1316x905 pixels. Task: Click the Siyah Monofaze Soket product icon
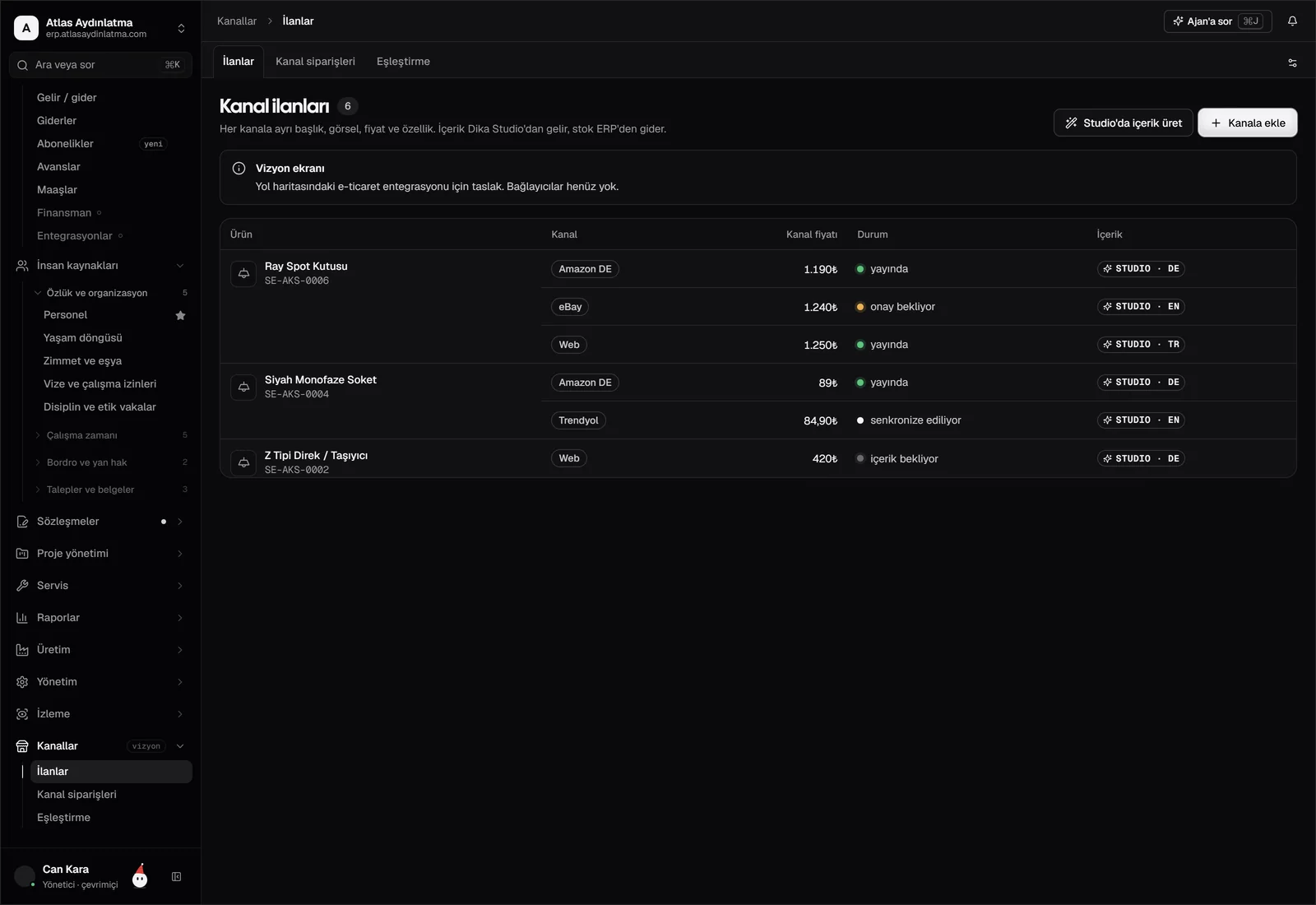point(243,387)
